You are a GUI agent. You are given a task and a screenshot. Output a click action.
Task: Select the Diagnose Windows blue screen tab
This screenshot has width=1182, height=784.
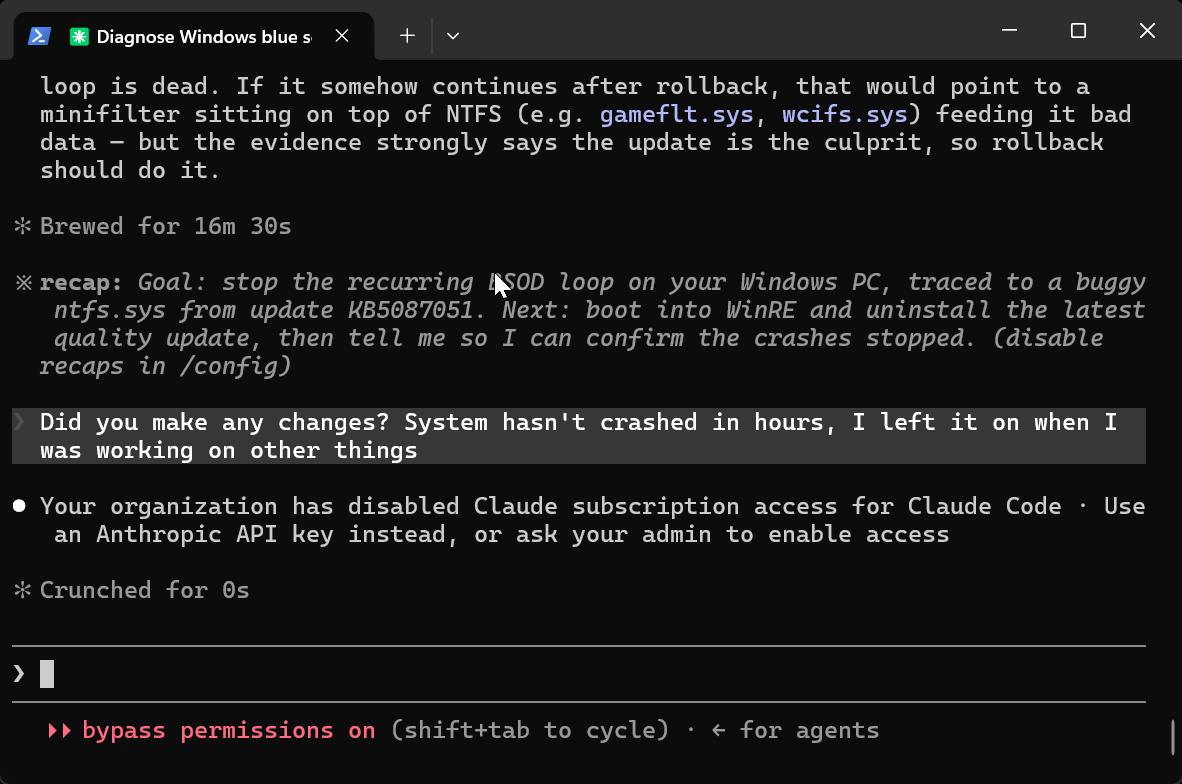click(x=194, y=36)
